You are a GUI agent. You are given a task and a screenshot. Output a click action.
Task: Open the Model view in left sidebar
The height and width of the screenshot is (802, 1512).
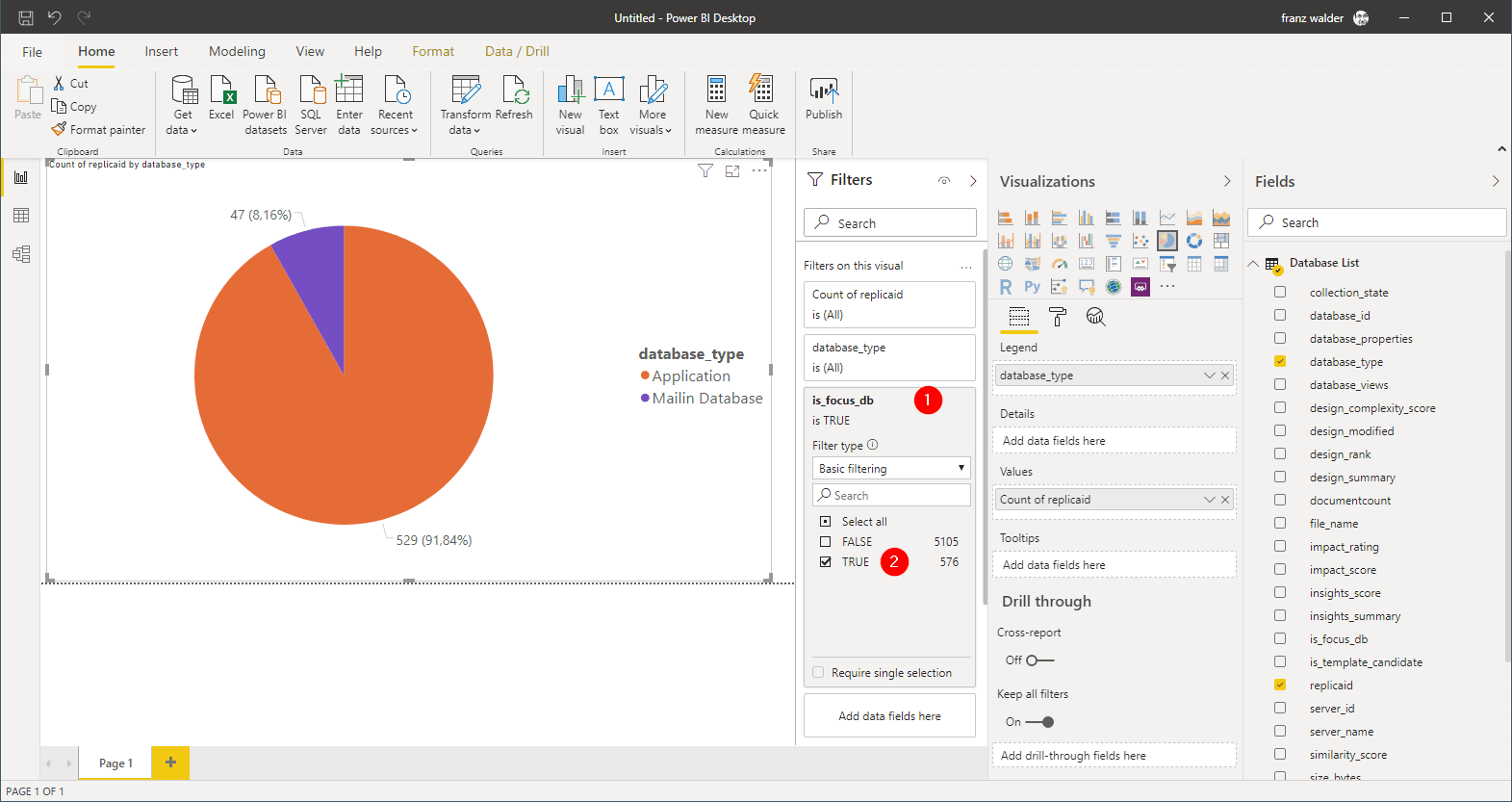click(21, 254)
